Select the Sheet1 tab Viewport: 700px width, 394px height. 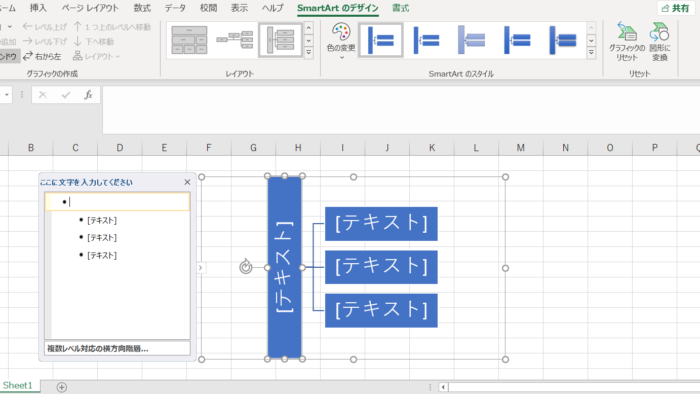pos(18,386)
